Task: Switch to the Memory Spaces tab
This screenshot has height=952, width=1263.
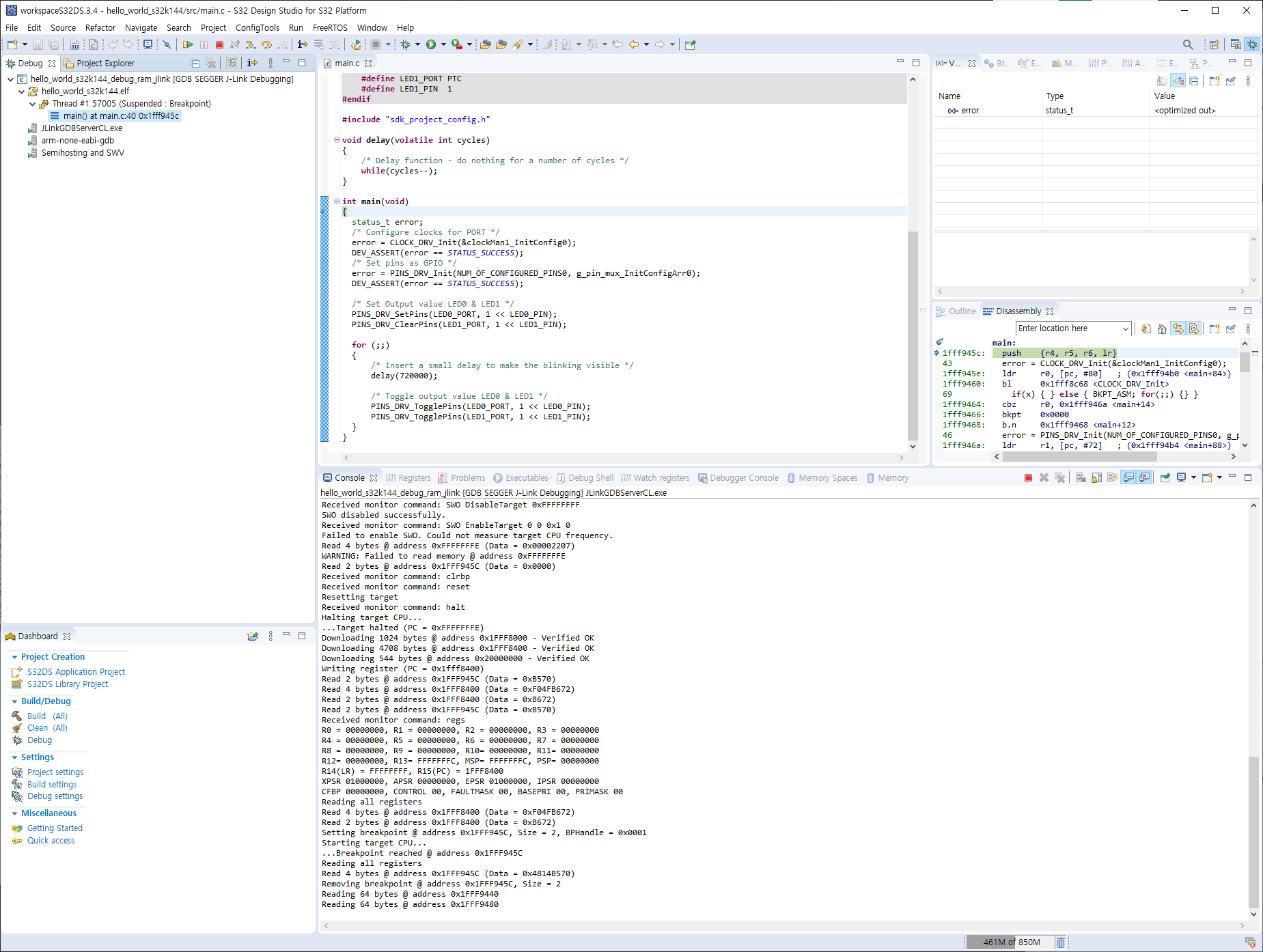Action: (x=829, y=477)
